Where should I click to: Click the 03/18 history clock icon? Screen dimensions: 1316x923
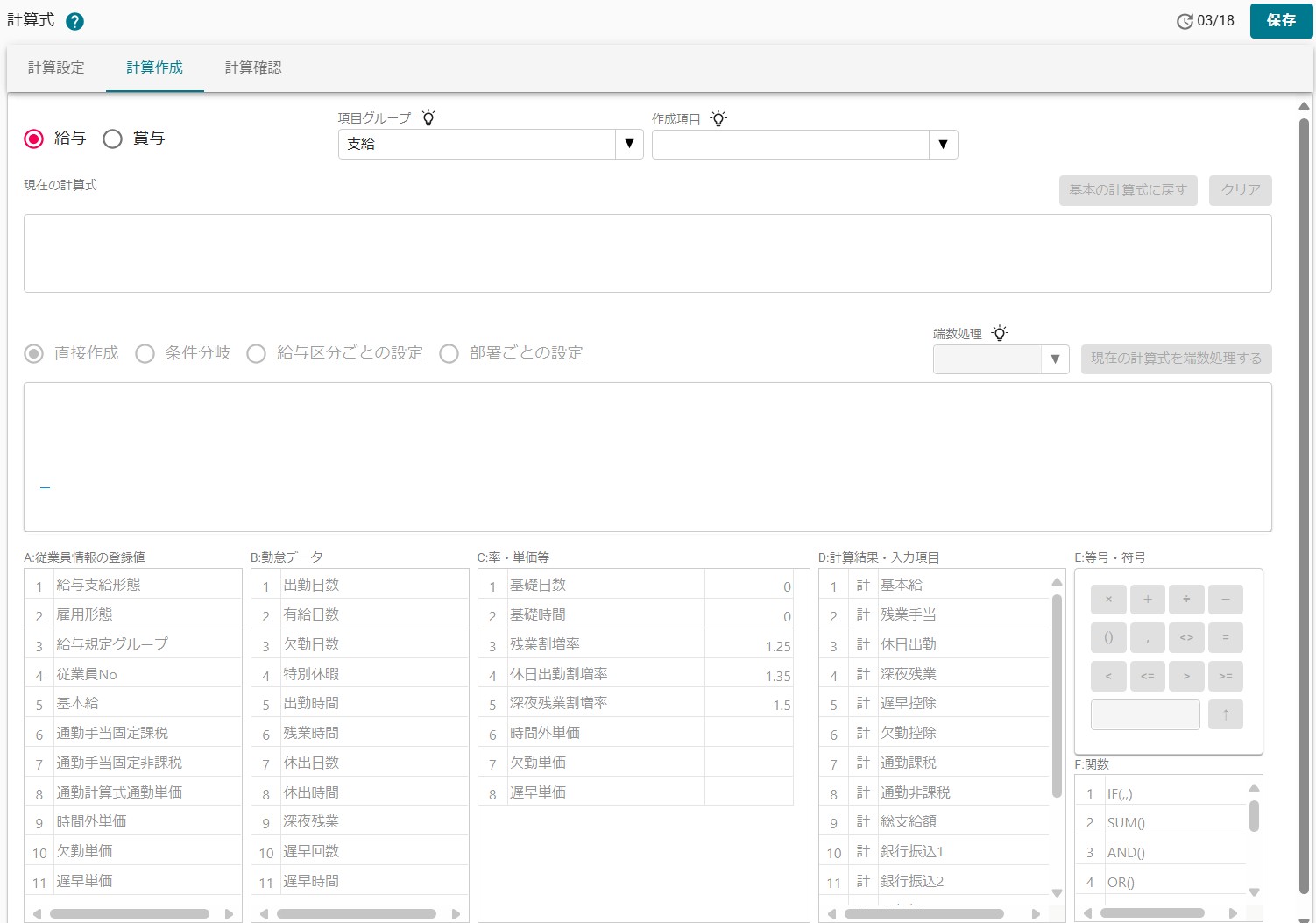coord(1185,21)
